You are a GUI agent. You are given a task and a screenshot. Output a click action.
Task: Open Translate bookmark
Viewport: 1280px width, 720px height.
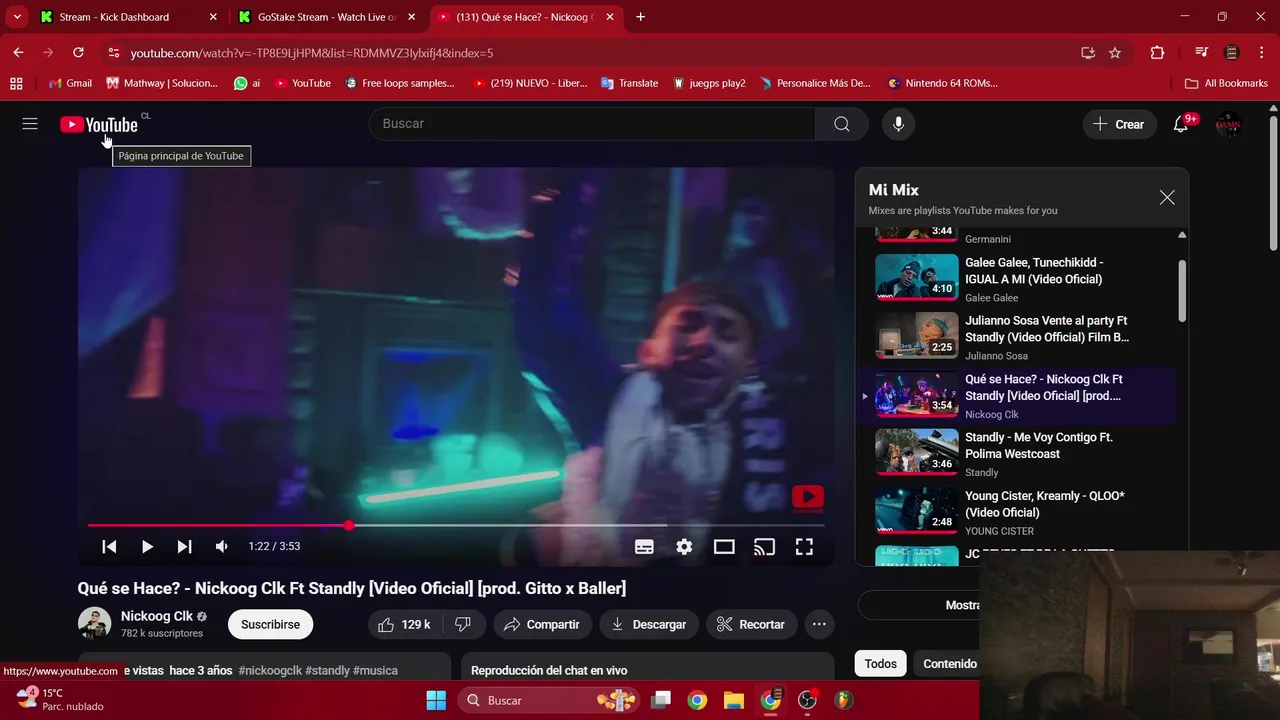coord(629,83)
